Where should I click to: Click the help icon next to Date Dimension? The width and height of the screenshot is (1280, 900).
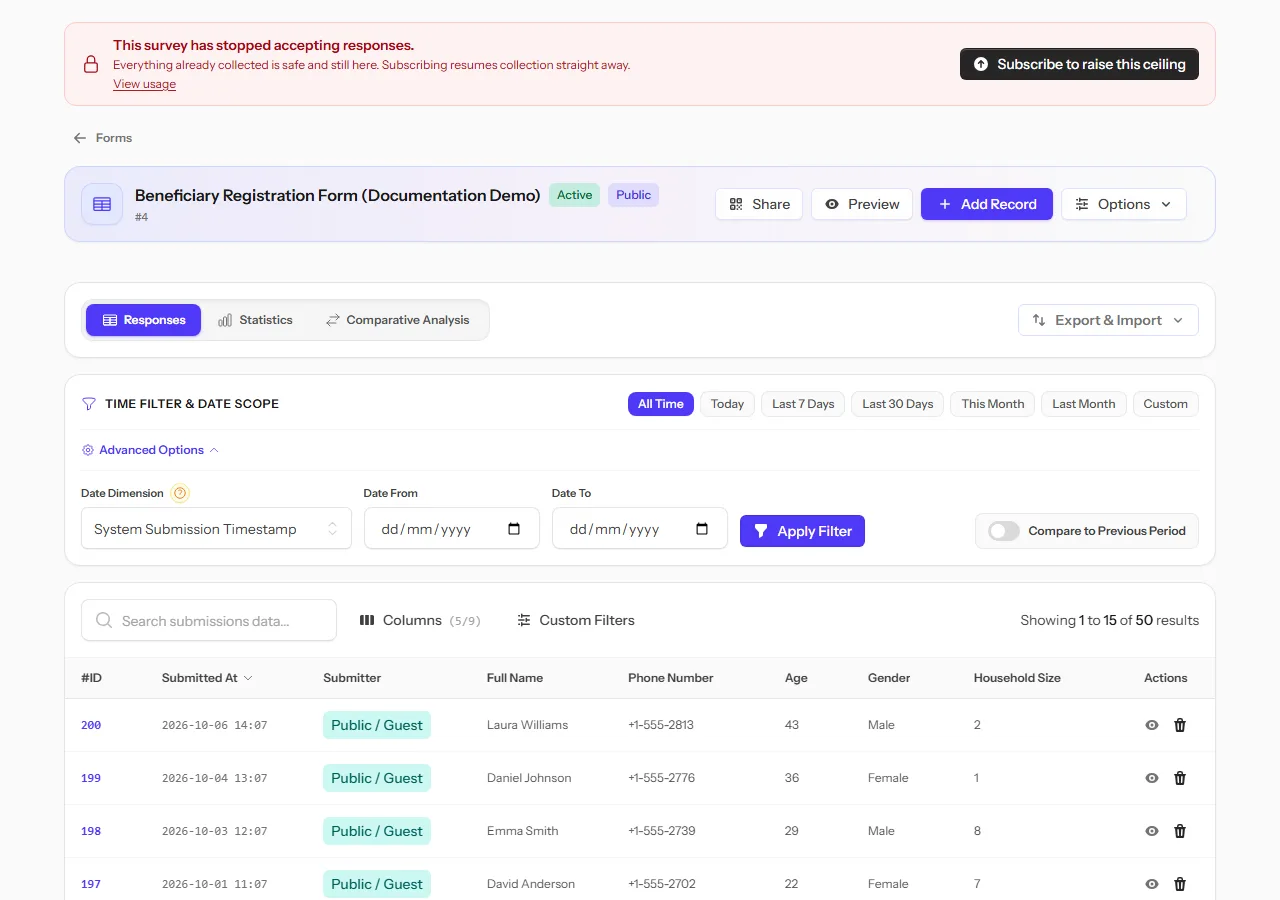coord(180,493)
